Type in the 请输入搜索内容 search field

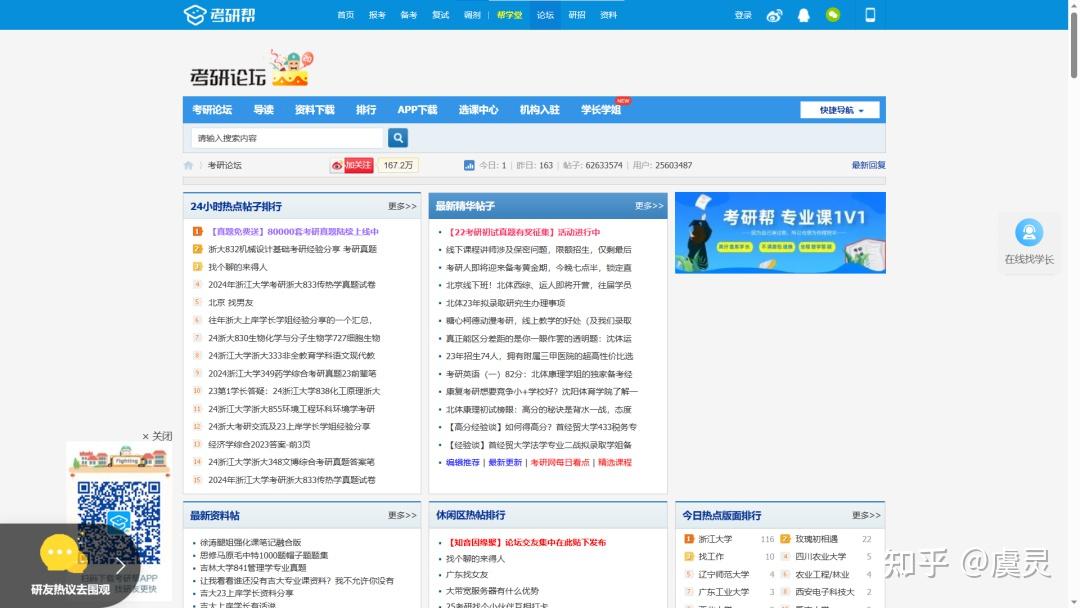(x=285, y=137)
